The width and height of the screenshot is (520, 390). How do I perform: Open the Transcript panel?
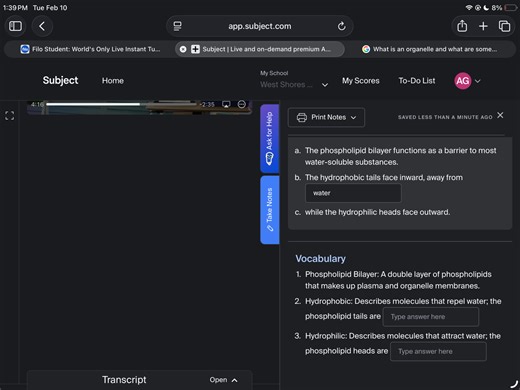tap(139, 380)
